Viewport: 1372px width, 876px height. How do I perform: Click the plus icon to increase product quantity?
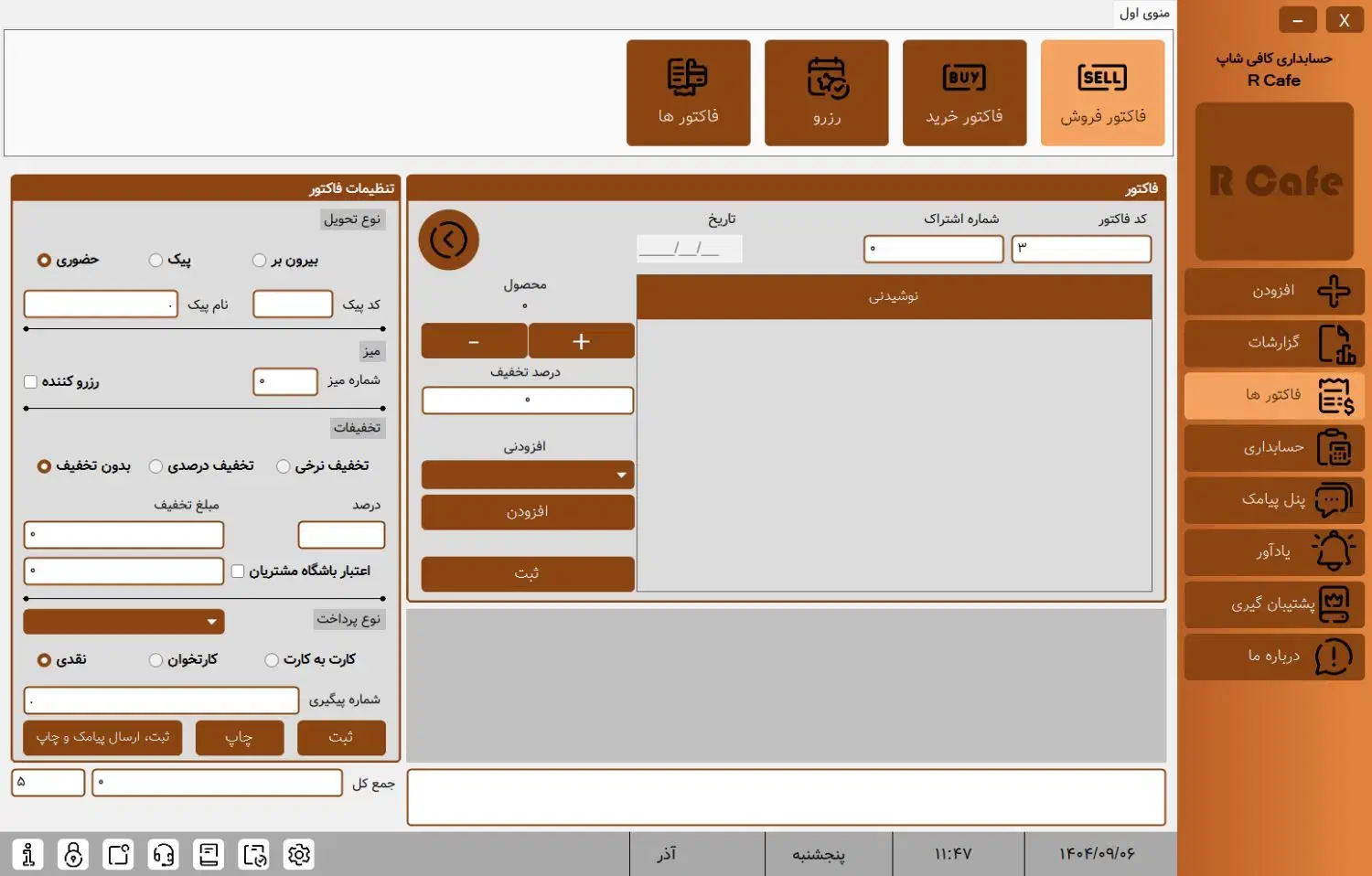(581, 341)
